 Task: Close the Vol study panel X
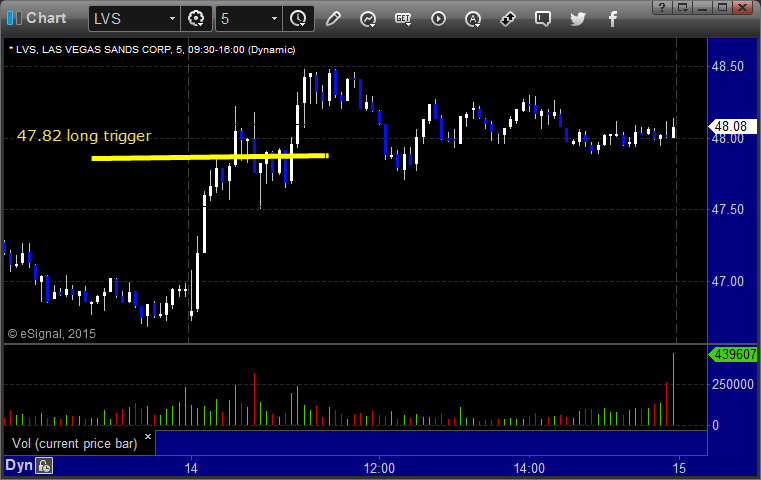[148, 436]
